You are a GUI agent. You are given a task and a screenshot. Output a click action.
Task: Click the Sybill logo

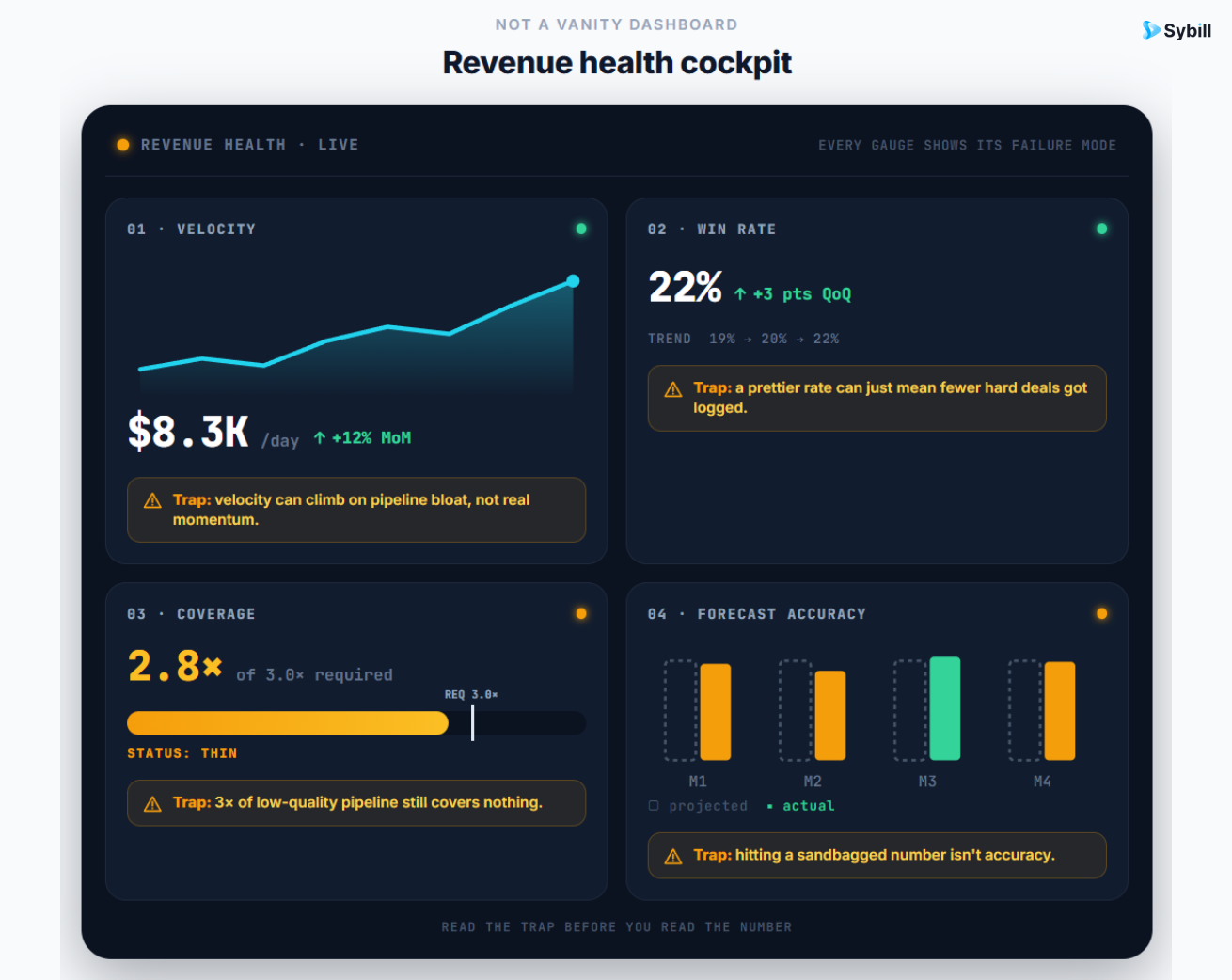[x=1177, y=30]
